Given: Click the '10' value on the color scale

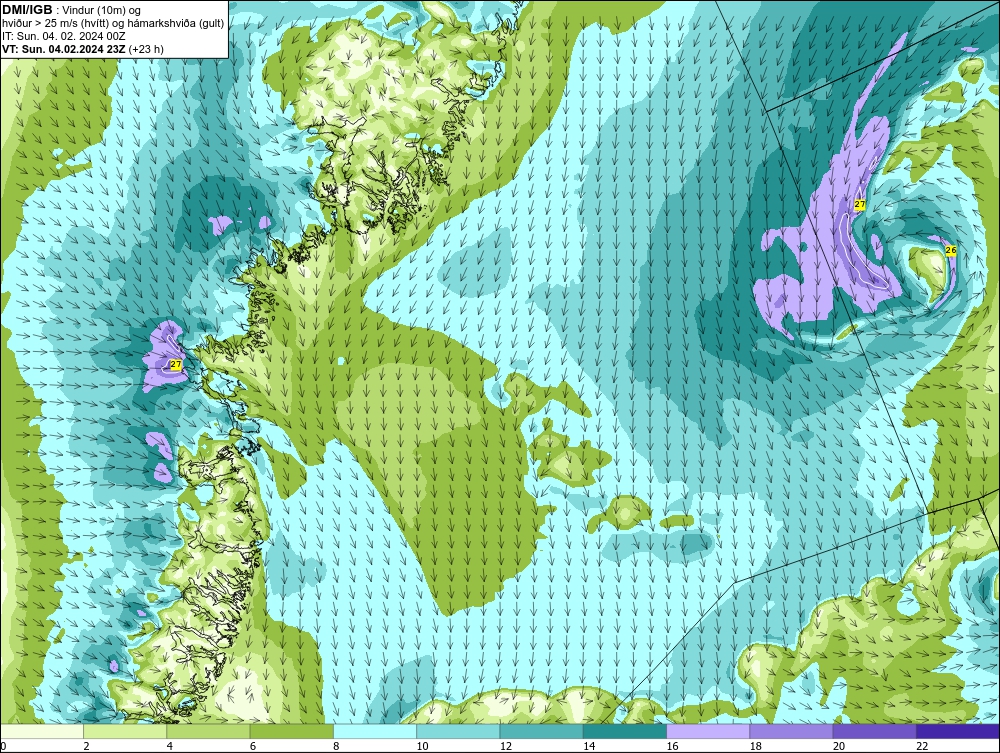Looking at the screenshot, I should click(422, 747).
